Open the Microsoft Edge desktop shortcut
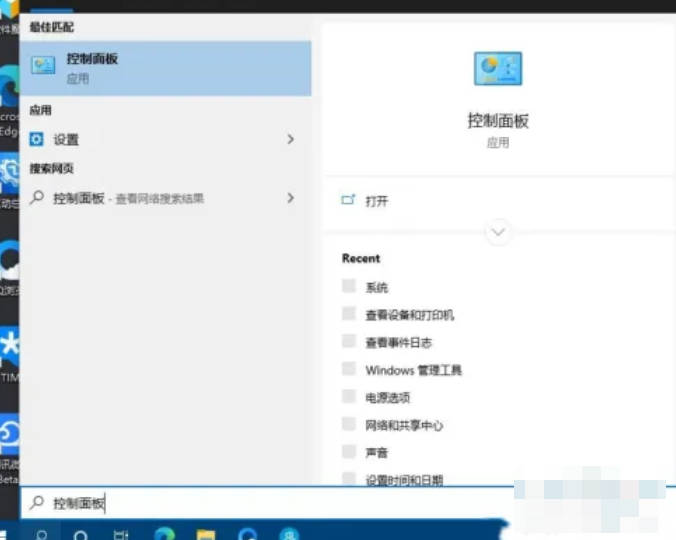The height and width of the screenshot is (540, 676). (9, 99)
